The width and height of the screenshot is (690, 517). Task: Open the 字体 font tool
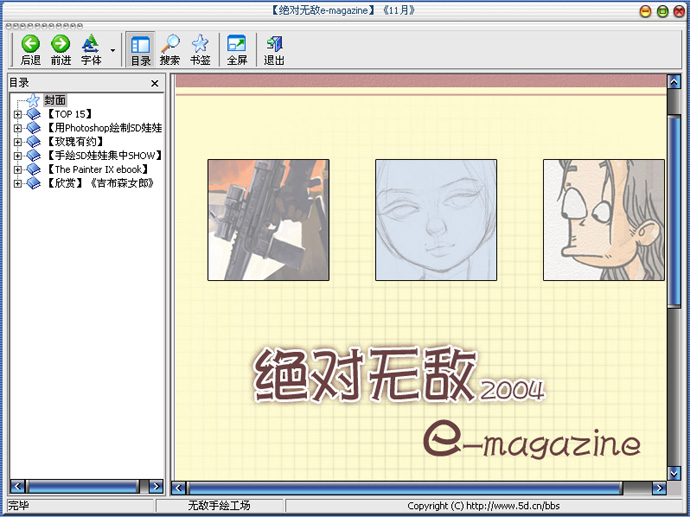pyautogui.click(x=91, y=50)
